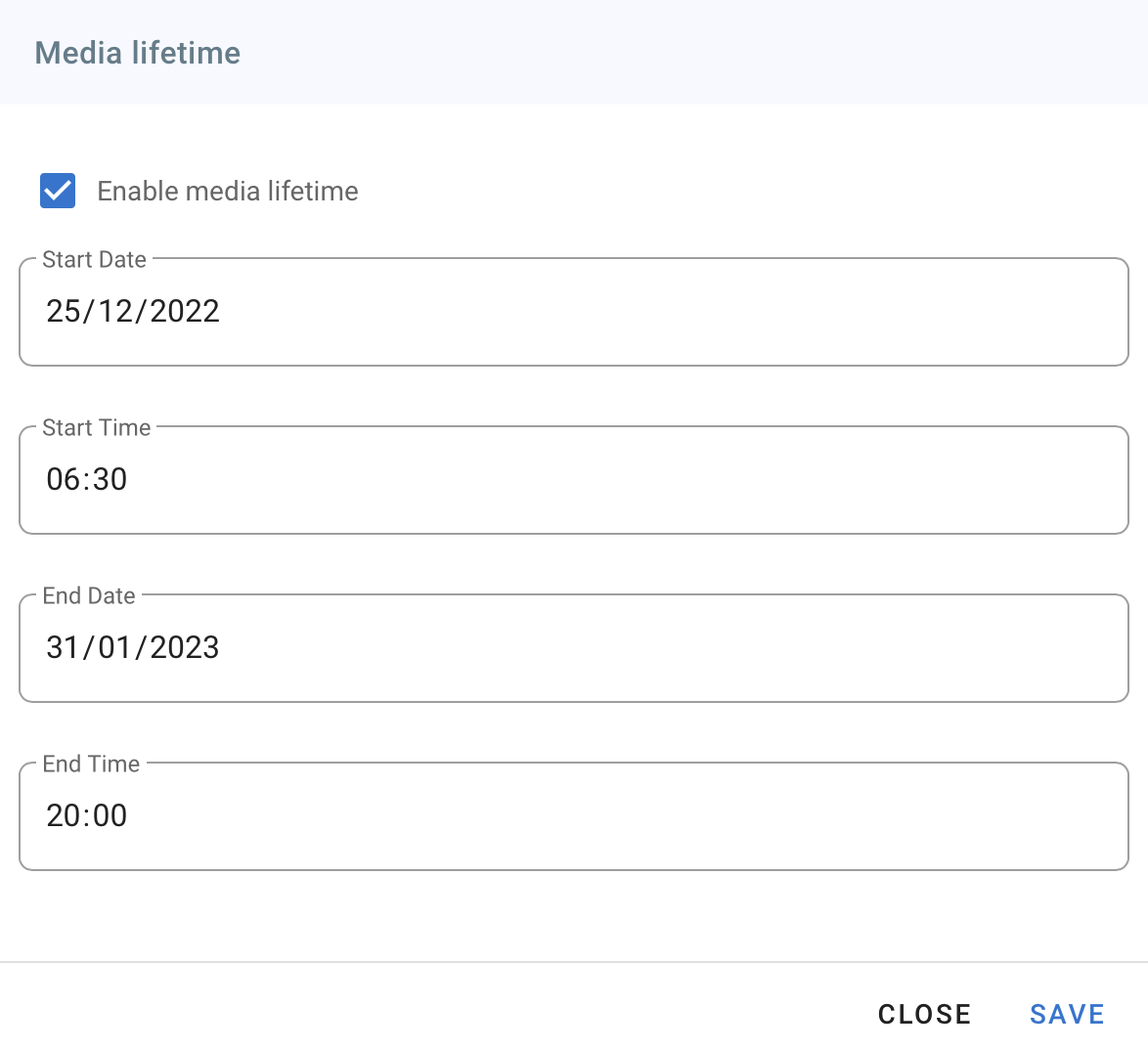Click the year 2023 in End Date
The height and width of the screenshot is (1050, 1148).
185,648
